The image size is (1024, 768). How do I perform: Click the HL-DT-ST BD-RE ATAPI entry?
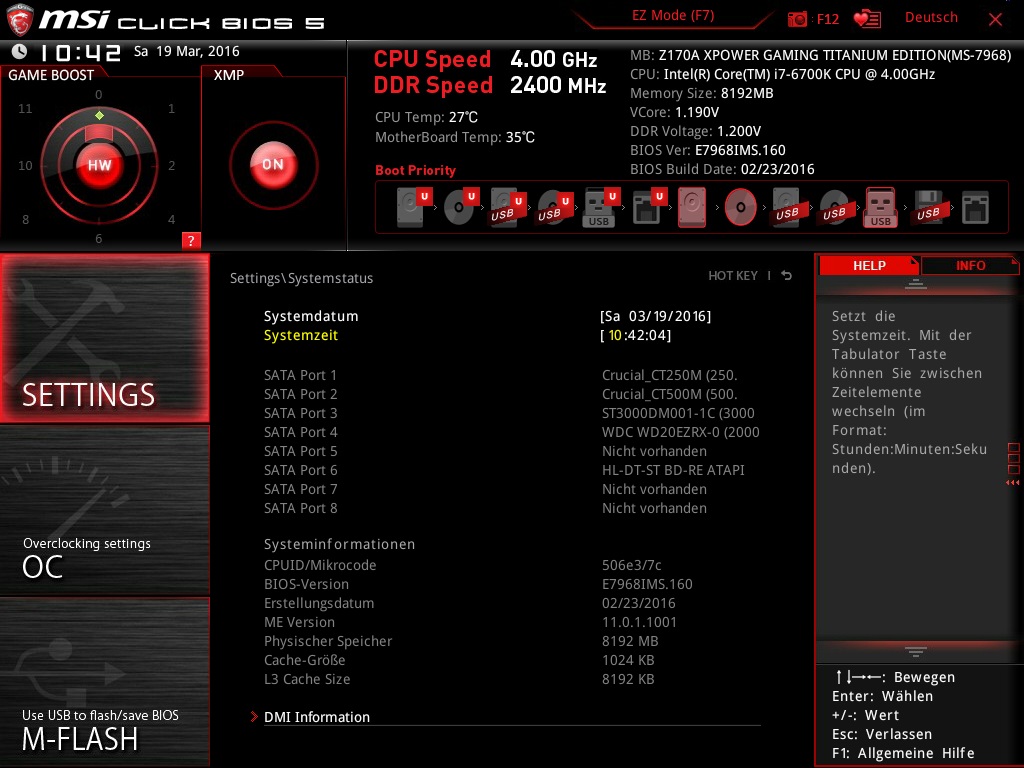(x=673, y=470)
